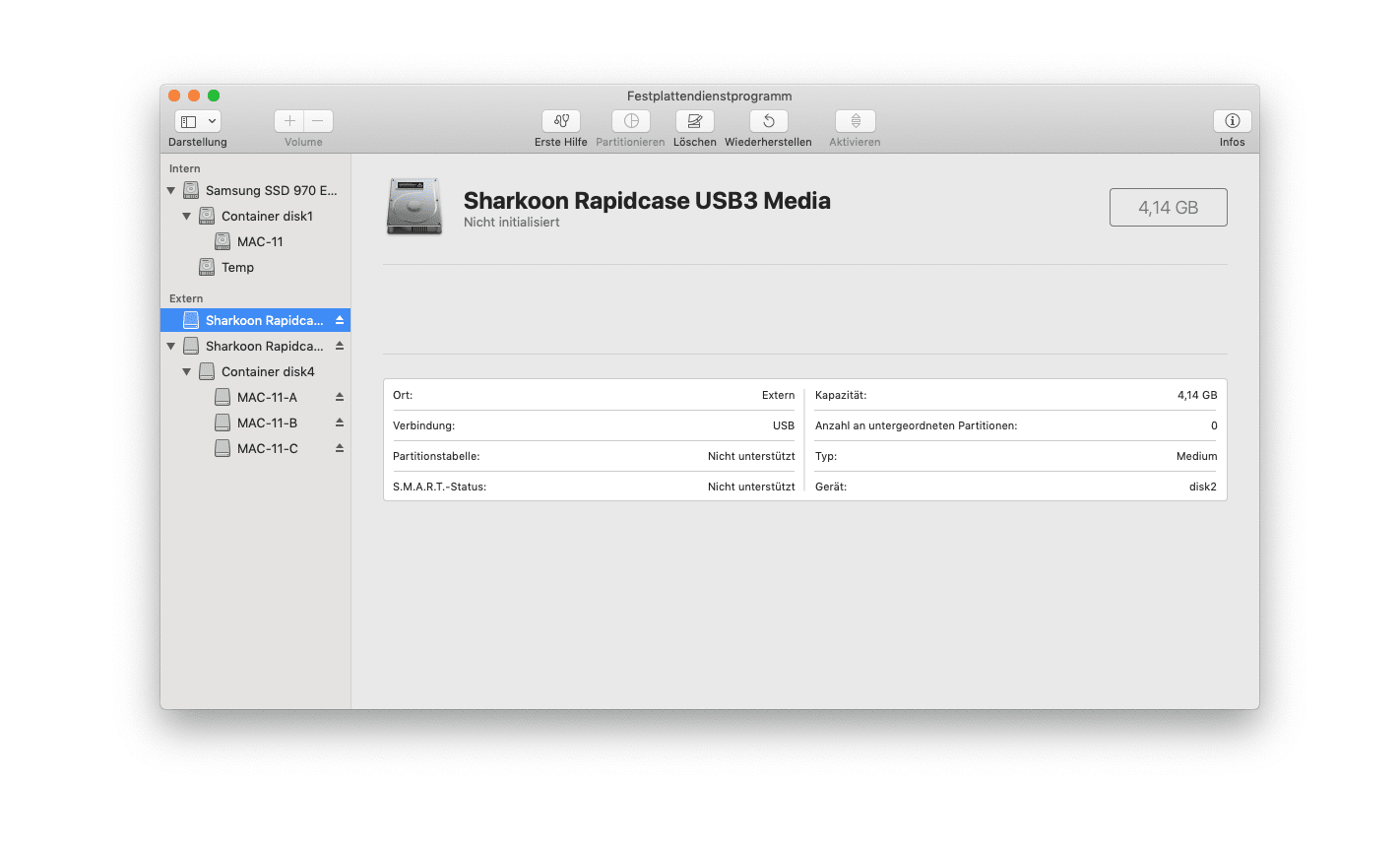The height and width of the screenshot is (845, 1400).
Task: Click the "Gerät:" label
Action: point(831,487)
